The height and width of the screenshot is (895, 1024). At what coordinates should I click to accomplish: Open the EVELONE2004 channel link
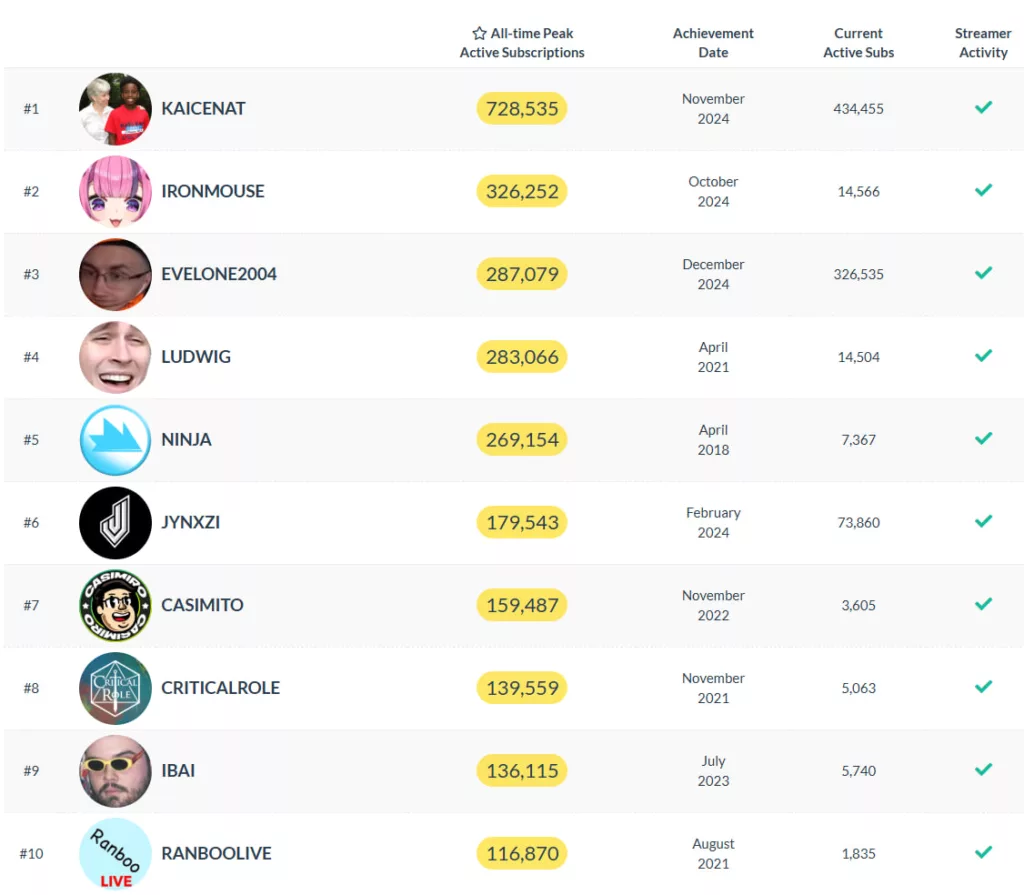point(219,274)
